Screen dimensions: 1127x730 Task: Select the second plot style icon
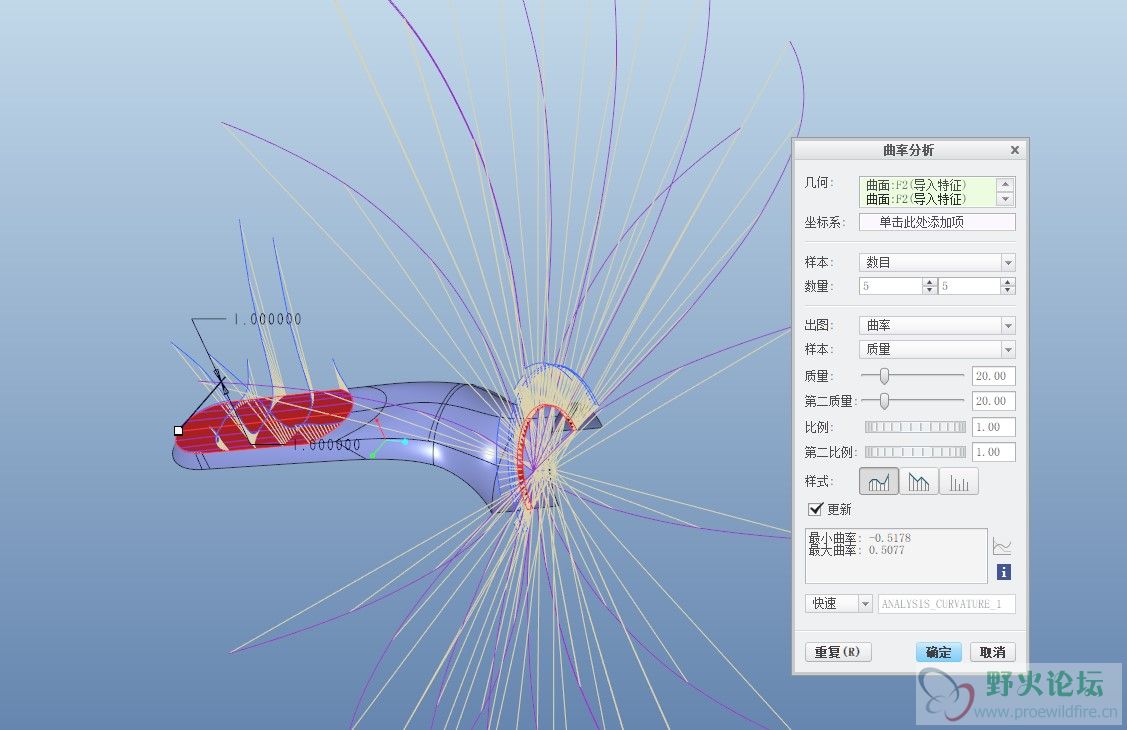point(919,481)
